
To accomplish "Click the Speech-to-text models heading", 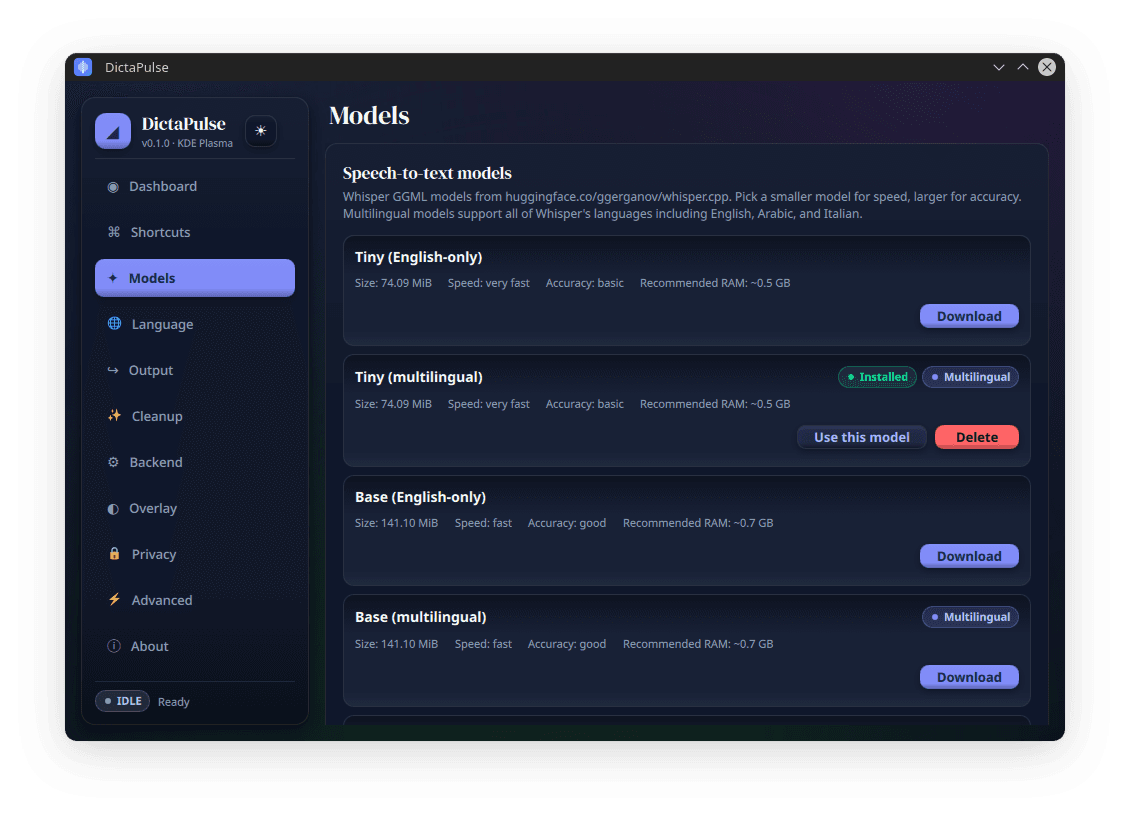I will pos(427,174).
